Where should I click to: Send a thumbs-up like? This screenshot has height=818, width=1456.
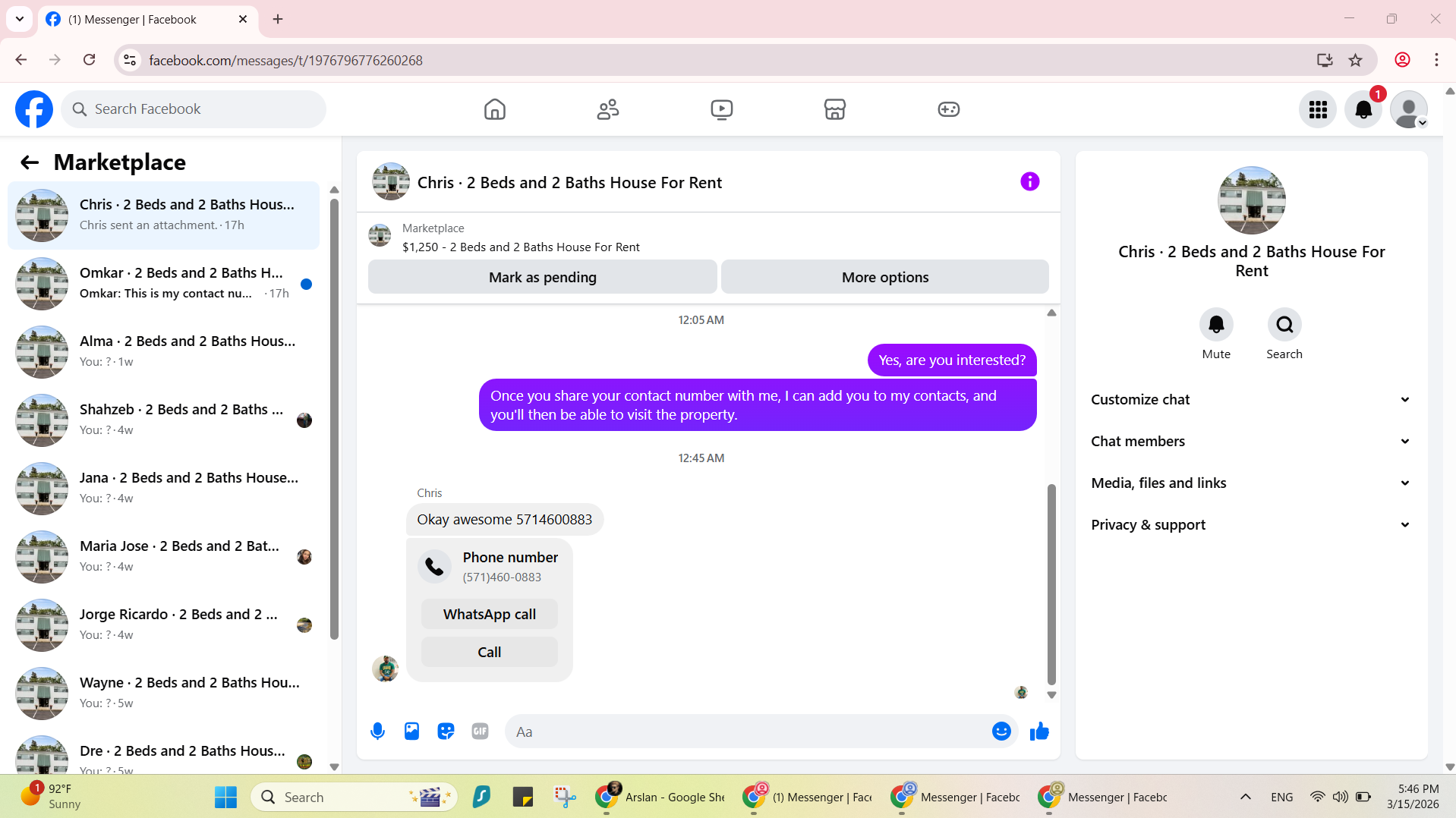(x=1039, y=731)
